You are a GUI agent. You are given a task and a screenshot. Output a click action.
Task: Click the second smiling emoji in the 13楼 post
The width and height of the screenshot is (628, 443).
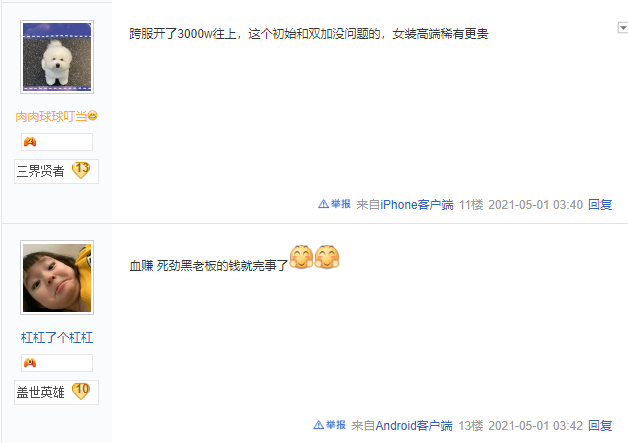[x=327, y=256]
